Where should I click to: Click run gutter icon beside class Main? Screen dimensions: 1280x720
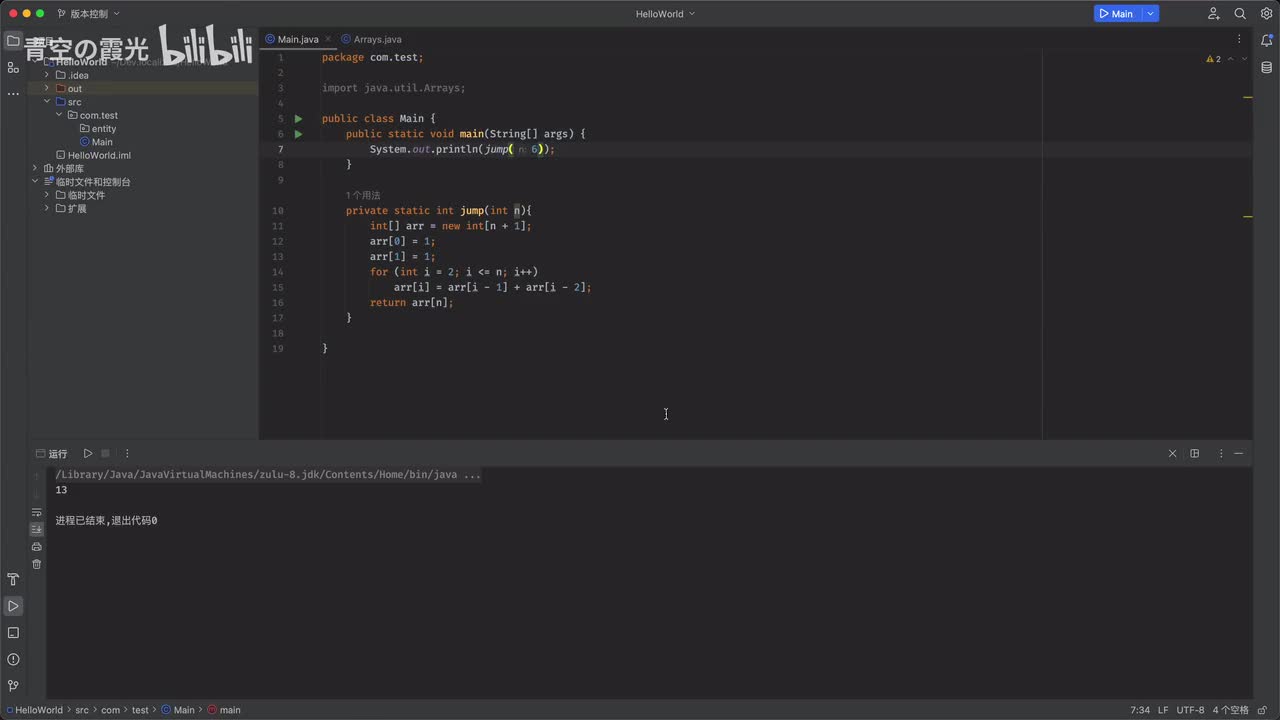(298, 119)
